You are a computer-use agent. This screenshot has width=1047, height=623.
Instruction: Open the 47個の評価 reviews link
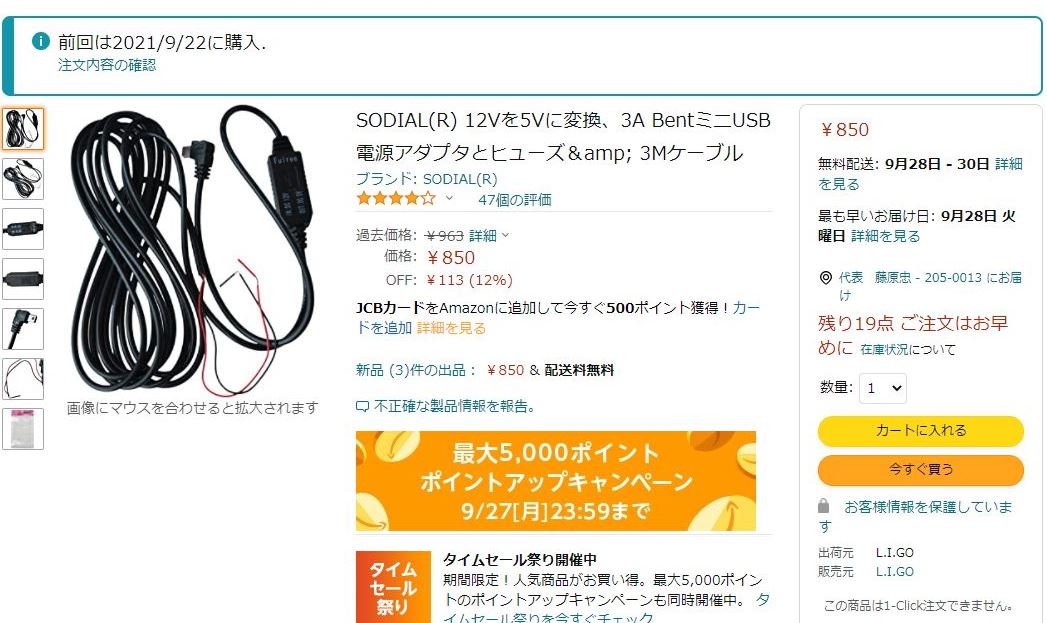coord(515,200)
